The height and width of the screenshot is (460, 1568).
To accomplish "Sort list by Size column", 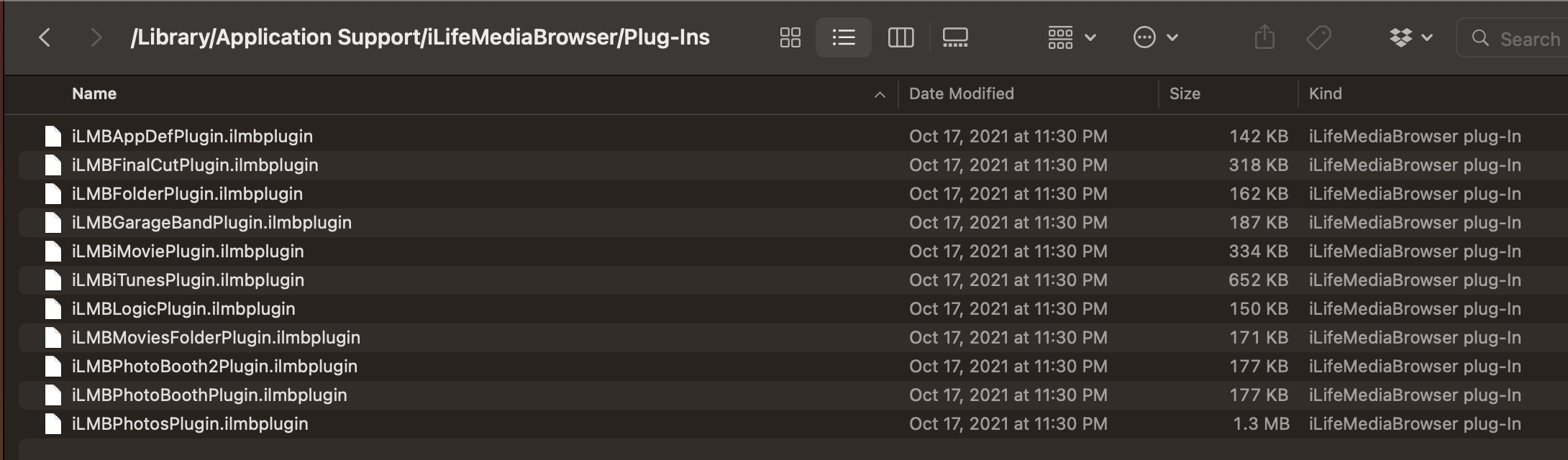I will click(x=1185, y=94).
